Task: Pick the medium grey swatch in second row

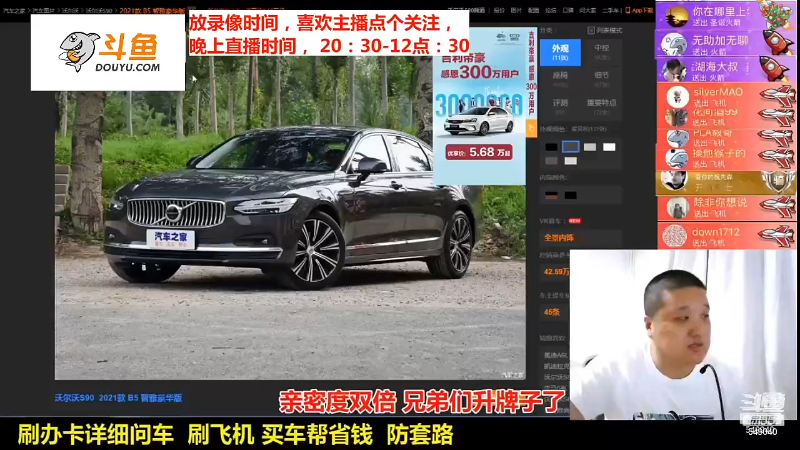Action: pyautogui.click(x=551, y=161)
